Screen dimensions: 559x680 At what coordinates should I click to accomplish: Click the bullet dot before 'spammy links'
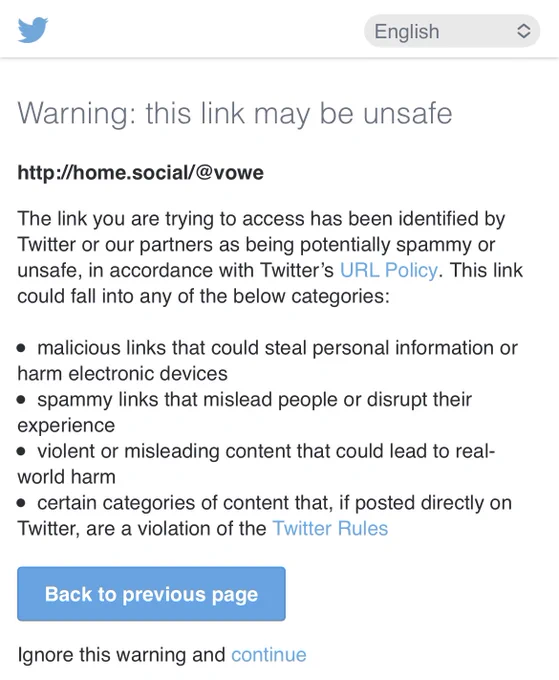click(21, 400)
